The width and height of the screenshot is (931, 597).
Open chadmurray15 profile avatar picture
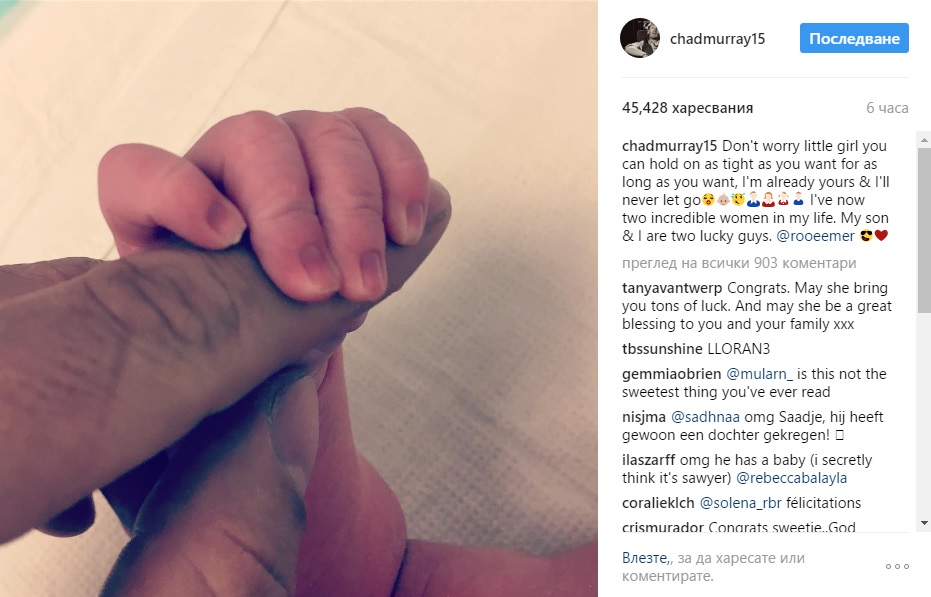640,38
